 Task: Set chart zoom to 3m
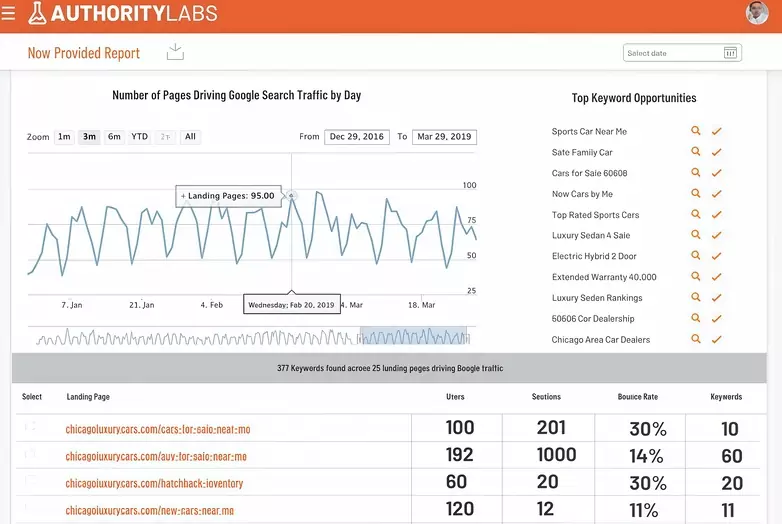point(89,137)
